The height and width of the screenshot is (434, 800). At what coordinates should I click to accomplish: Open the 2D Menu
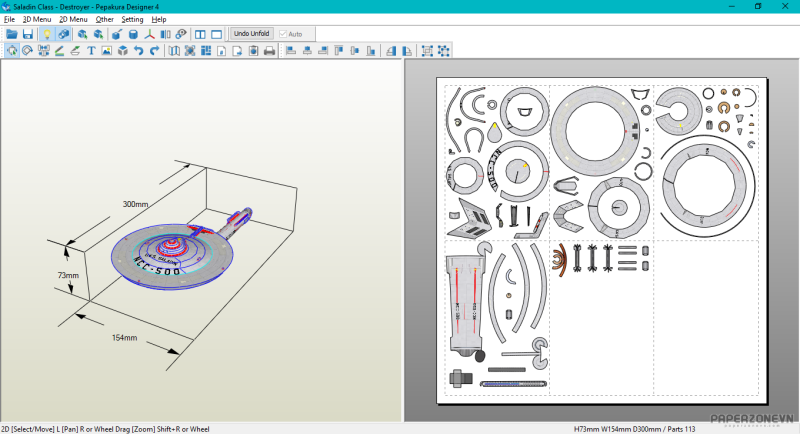coord(73,19)
